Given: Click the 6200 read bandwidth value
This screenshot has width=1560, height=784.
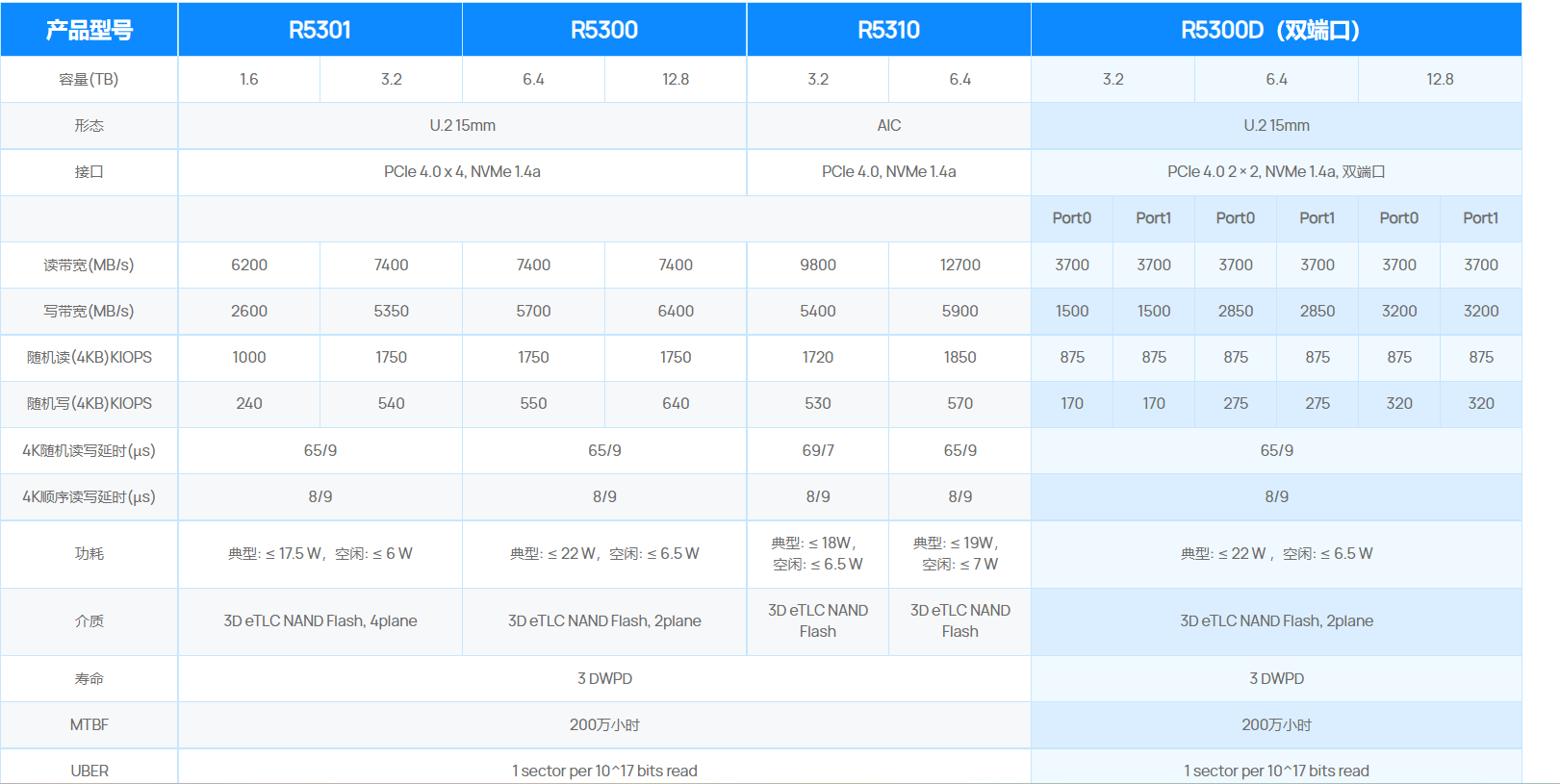Looking at the screenshot, I should [248, 266].
